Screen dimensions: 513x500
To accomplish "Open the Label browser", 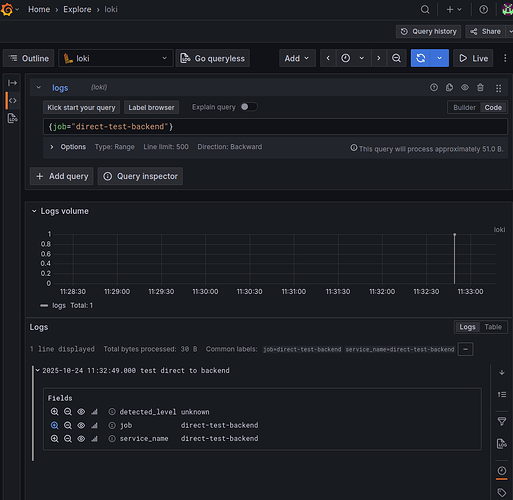I will [x=151, y=107].
